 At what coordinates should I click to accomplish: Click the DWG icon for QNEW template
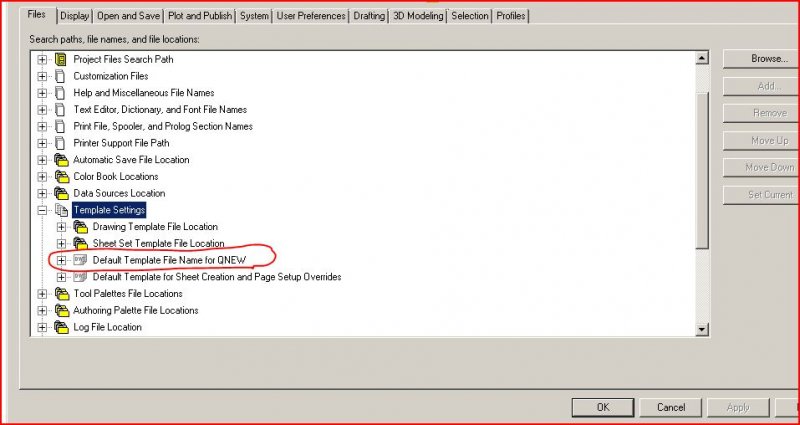click(80, 260)
